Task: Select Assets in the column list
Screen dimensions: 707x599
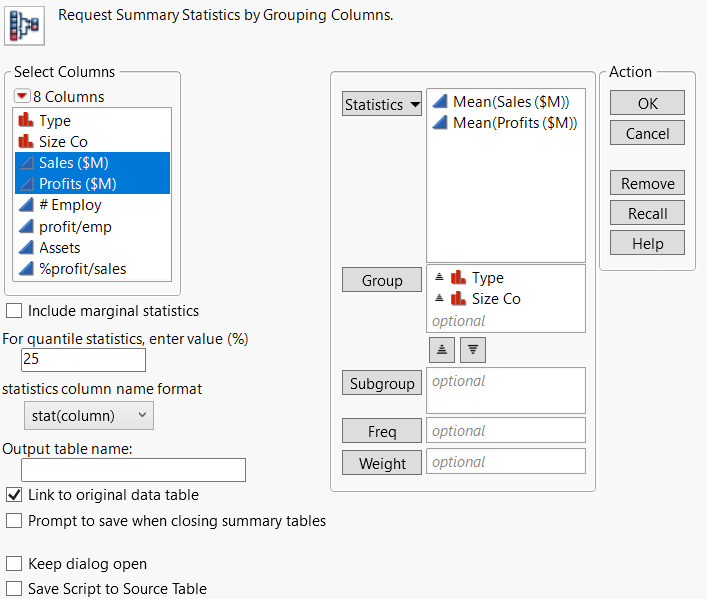Action: [x=60, y=247]
